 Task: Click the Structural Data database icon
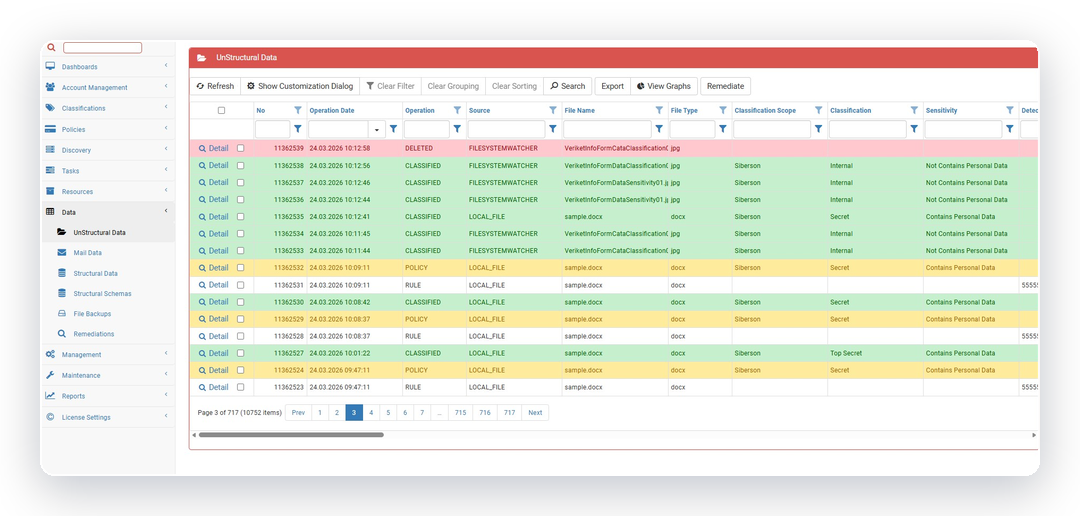pos(62,273)
